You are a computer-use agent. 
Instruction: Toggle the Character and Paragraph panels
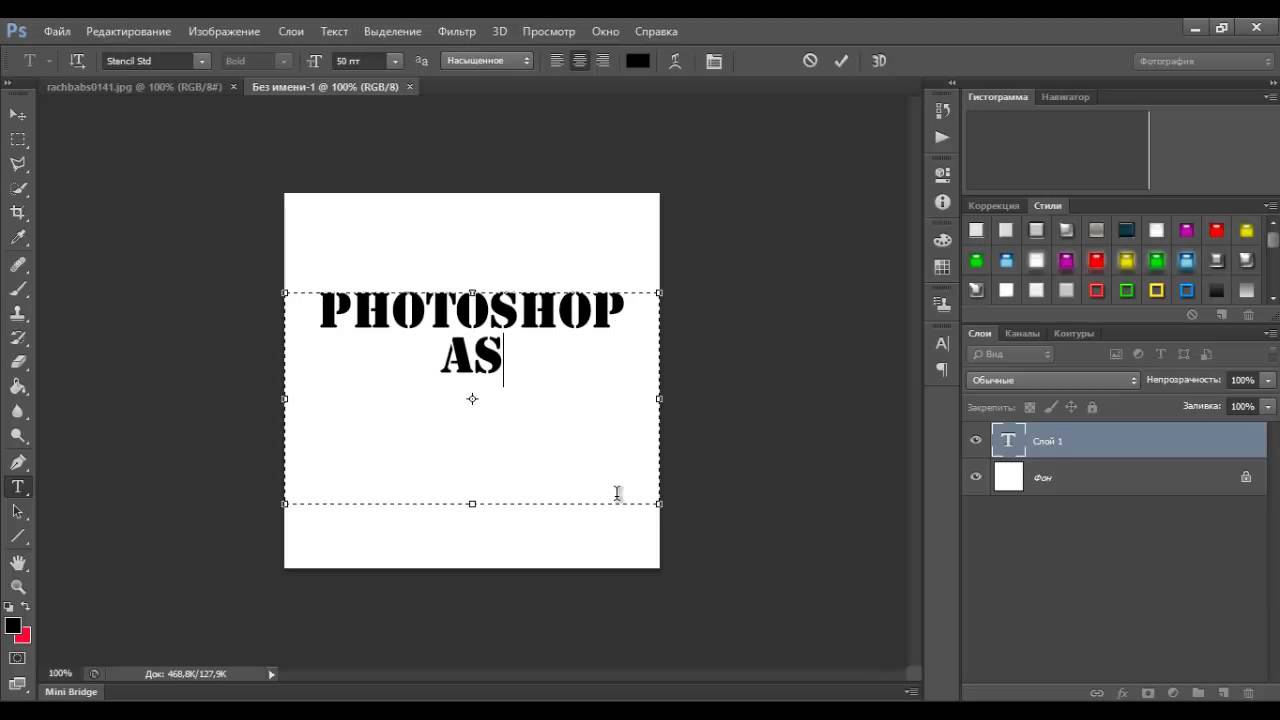pos(714,61)
